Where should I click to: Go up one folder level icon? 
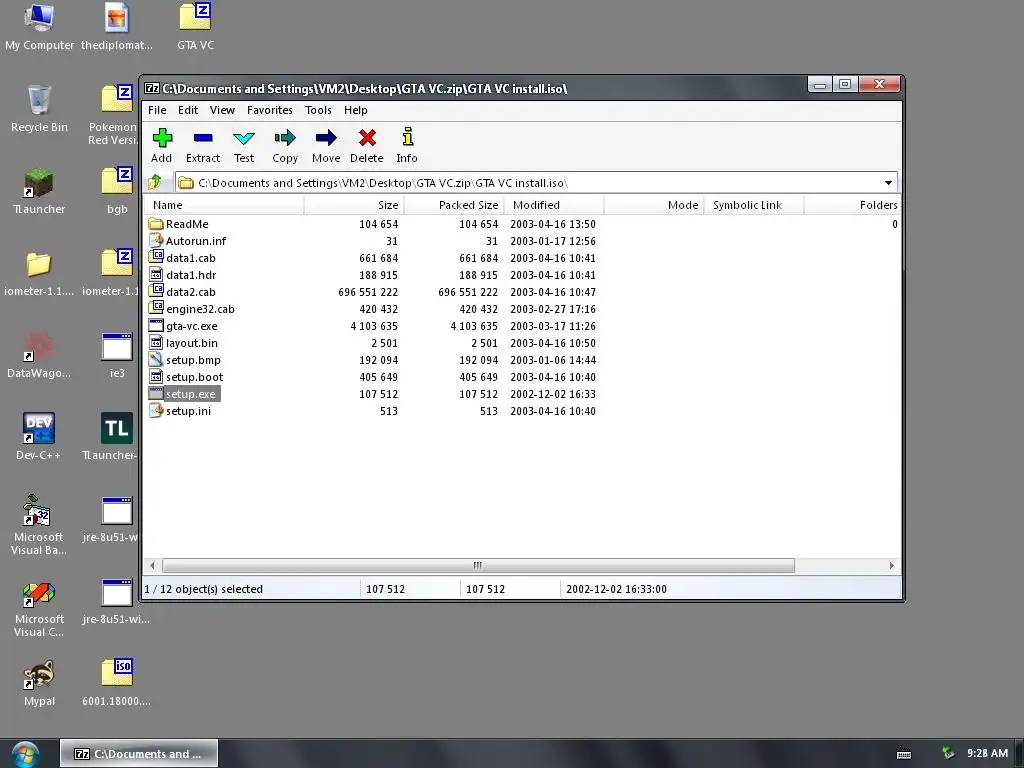(155, 183)
